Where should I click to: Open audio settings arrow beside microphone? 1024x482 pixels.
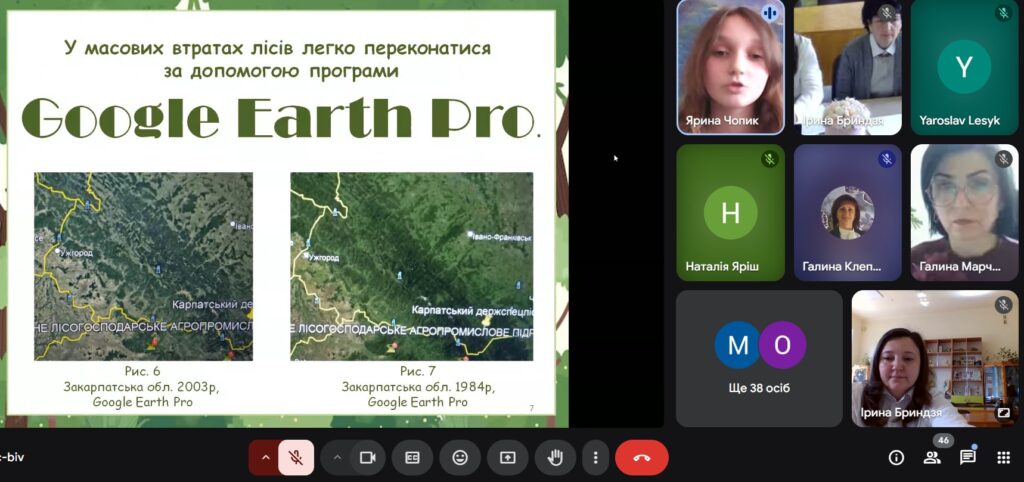click(265, 457)
